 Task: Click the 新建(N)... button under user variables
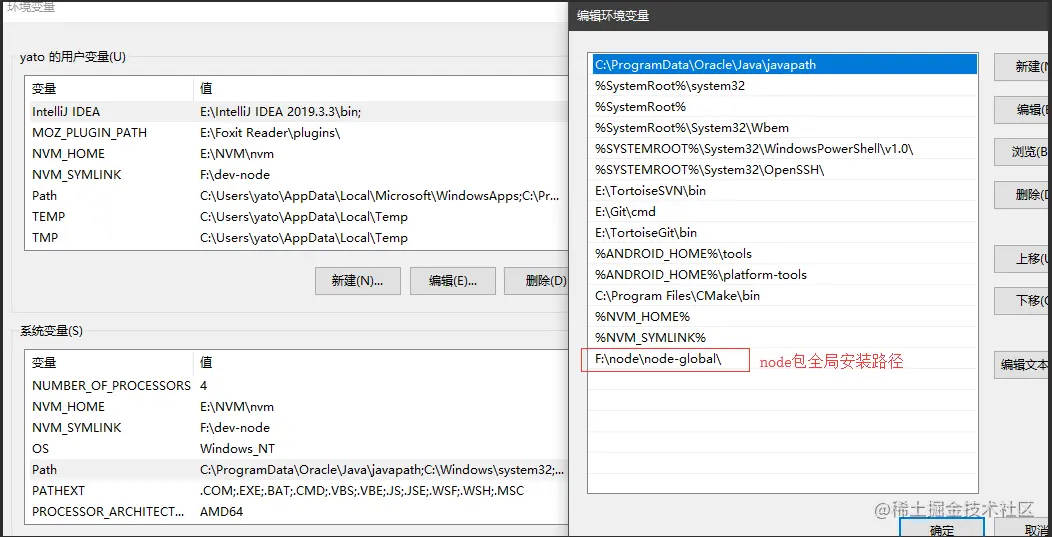pyautogui.click(x=357, y=281)
